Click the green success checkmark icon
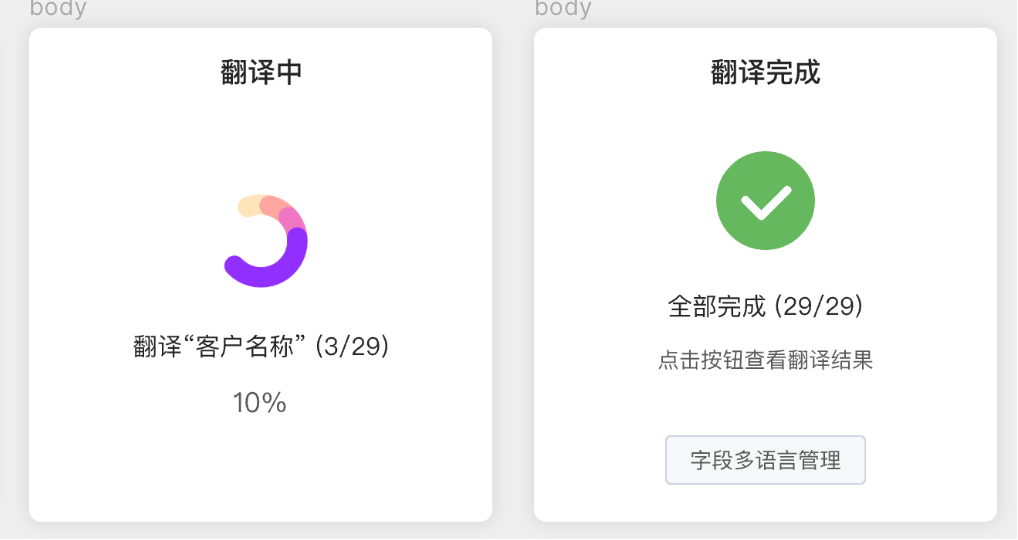 765,201
